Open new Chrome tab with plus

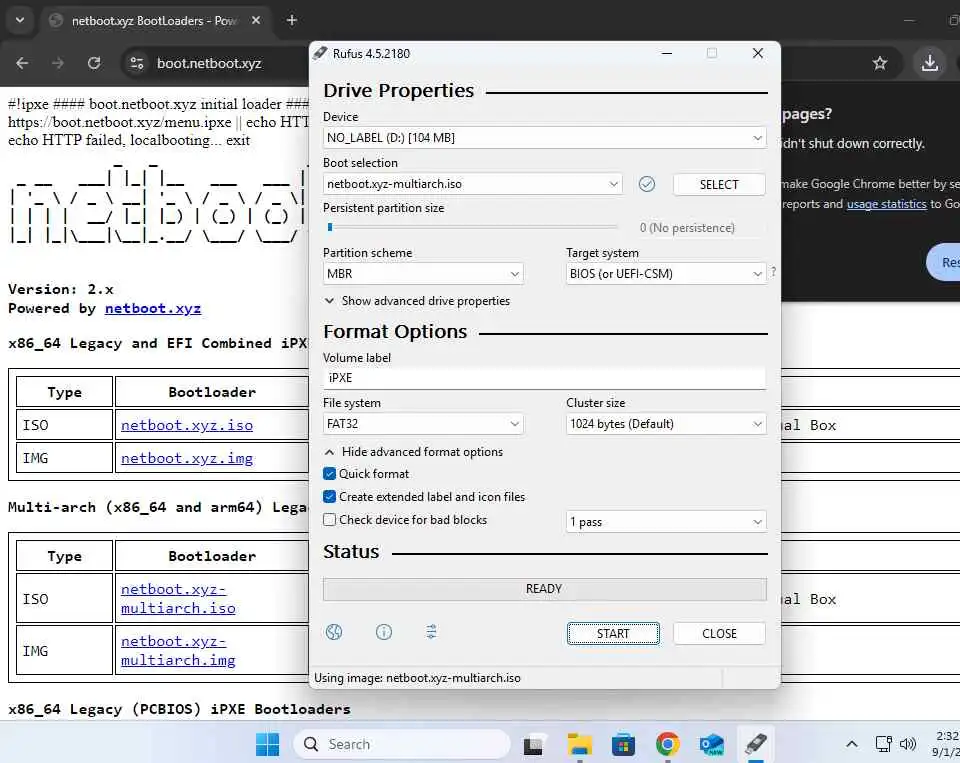(292, 20)
